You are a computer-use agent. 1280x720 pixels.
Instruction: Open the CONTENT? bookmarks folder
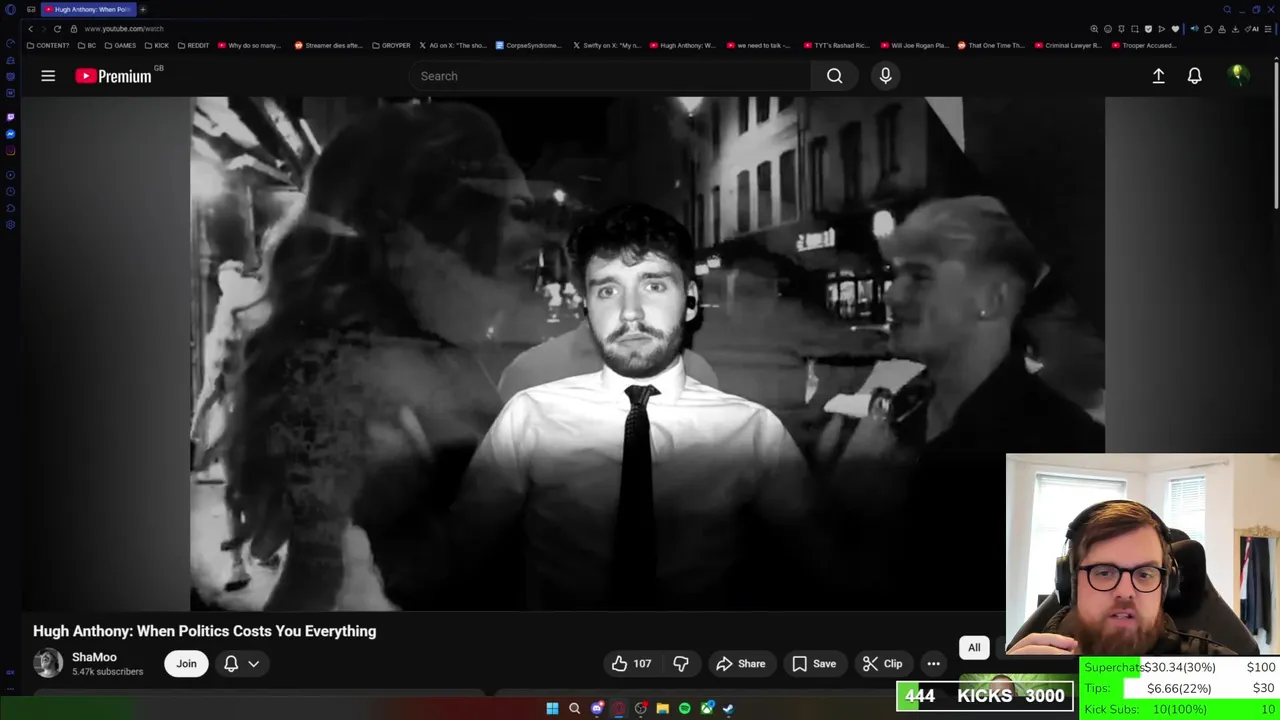point(48,45)
